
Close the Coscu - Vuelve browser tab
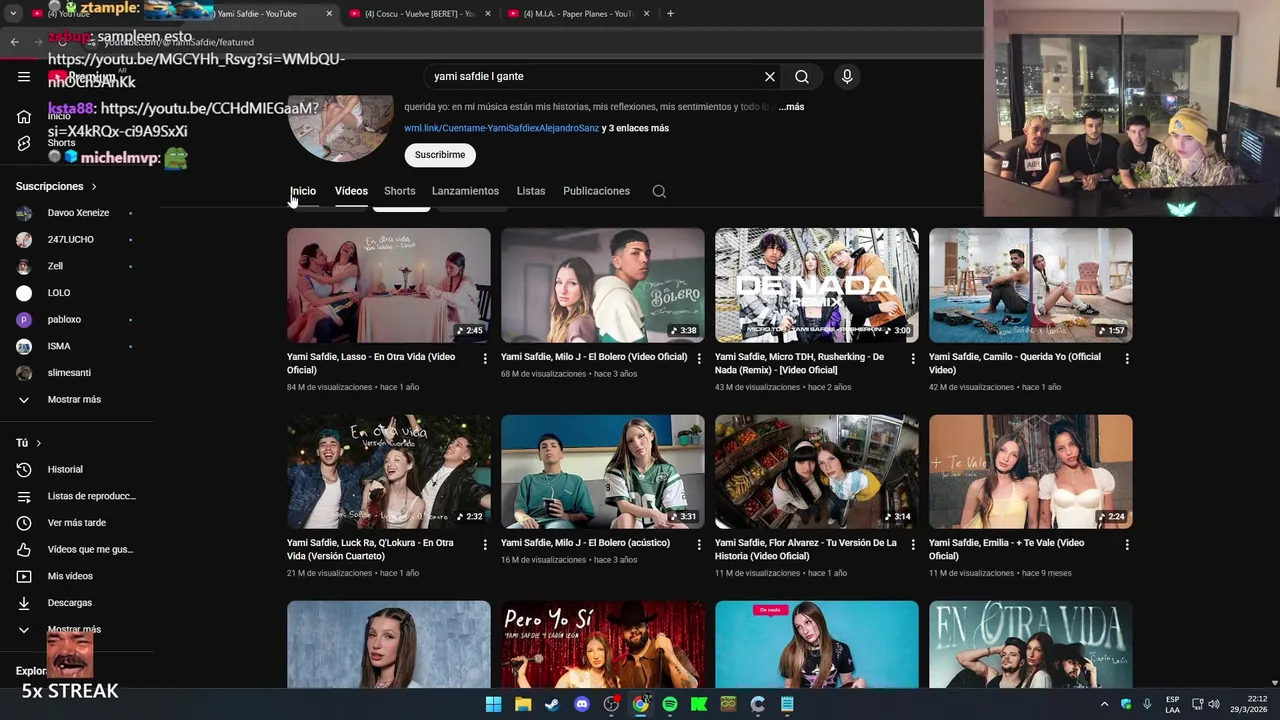point(488,14)
